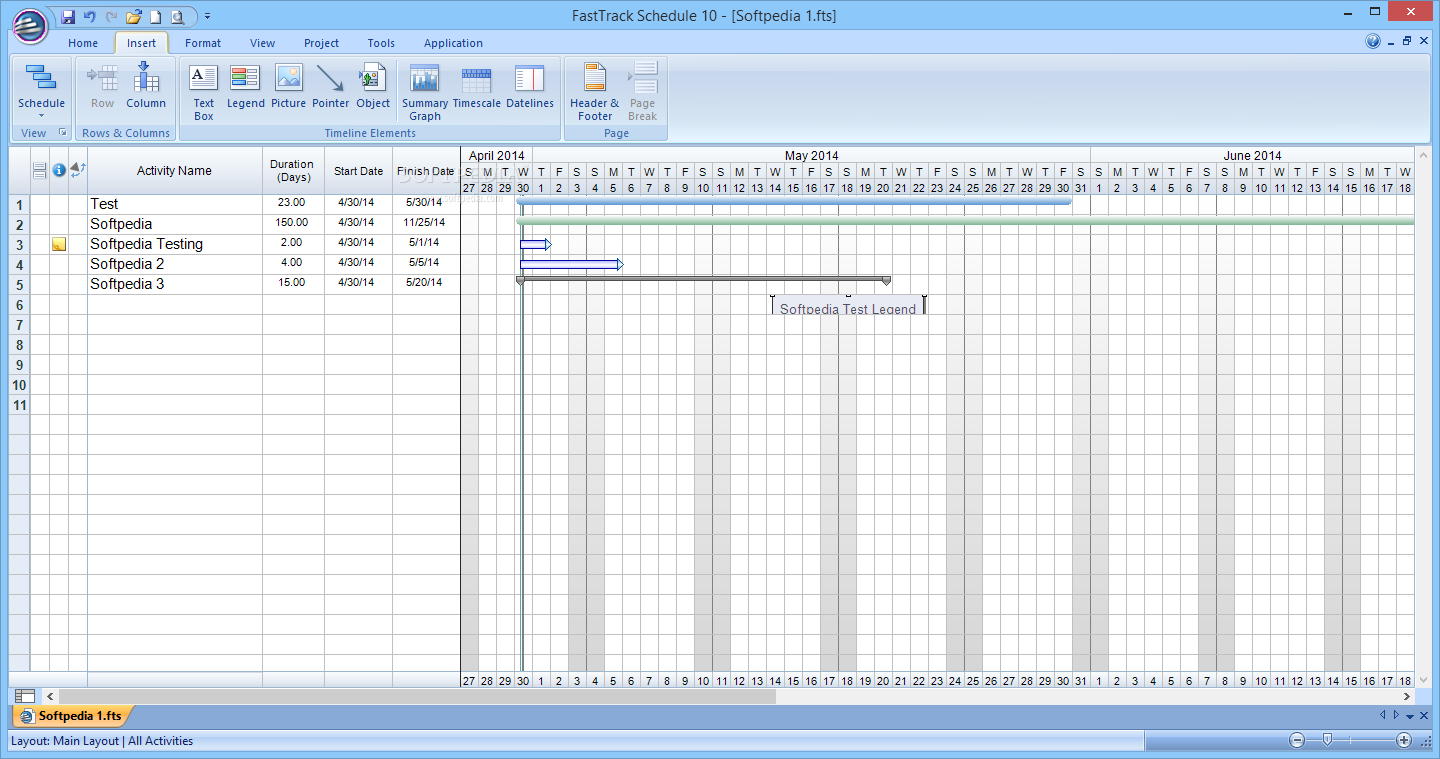1440x759 pixels.
Task: Insert a Legend
Action: click(246, 87)
